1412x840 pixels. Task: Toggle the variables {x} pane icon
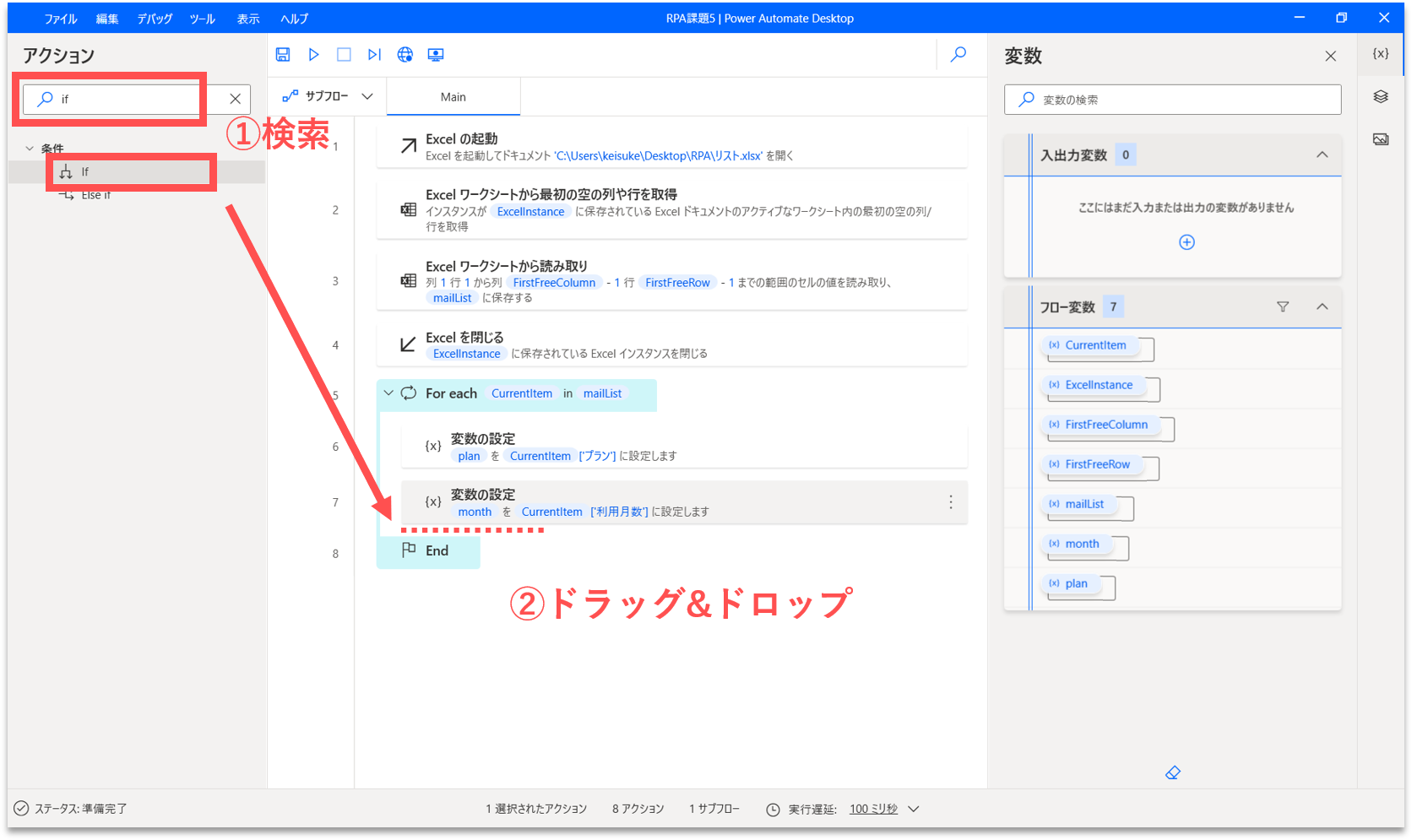pyautogui.click(x=1381, y=53)
